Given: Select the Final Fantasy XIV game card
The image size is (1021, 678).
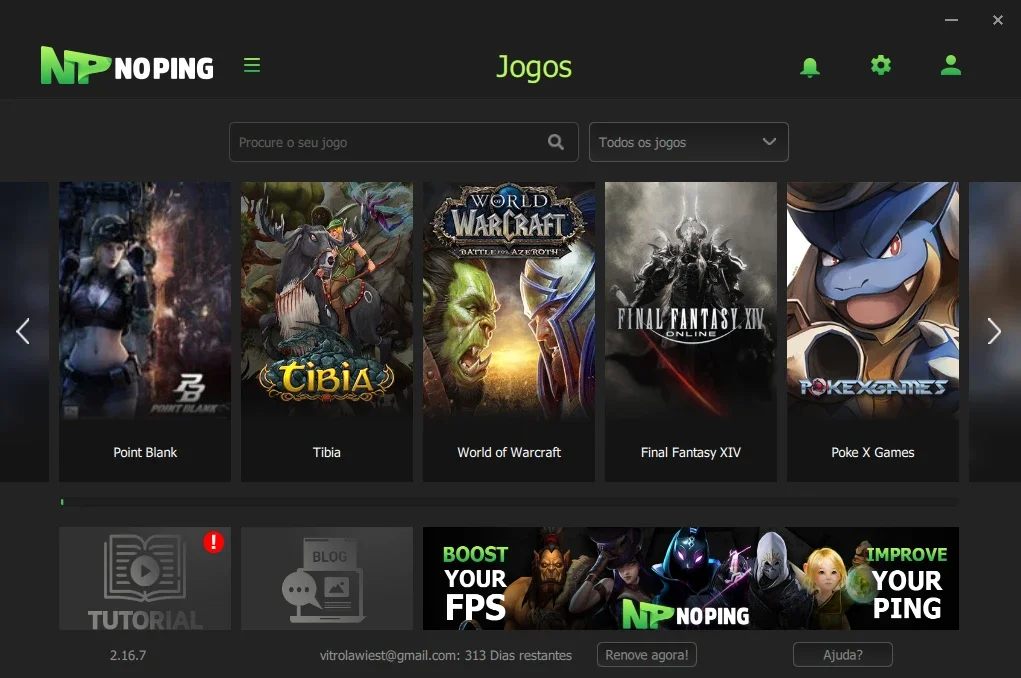Looking at the screenshot, I should coord(691,332).
